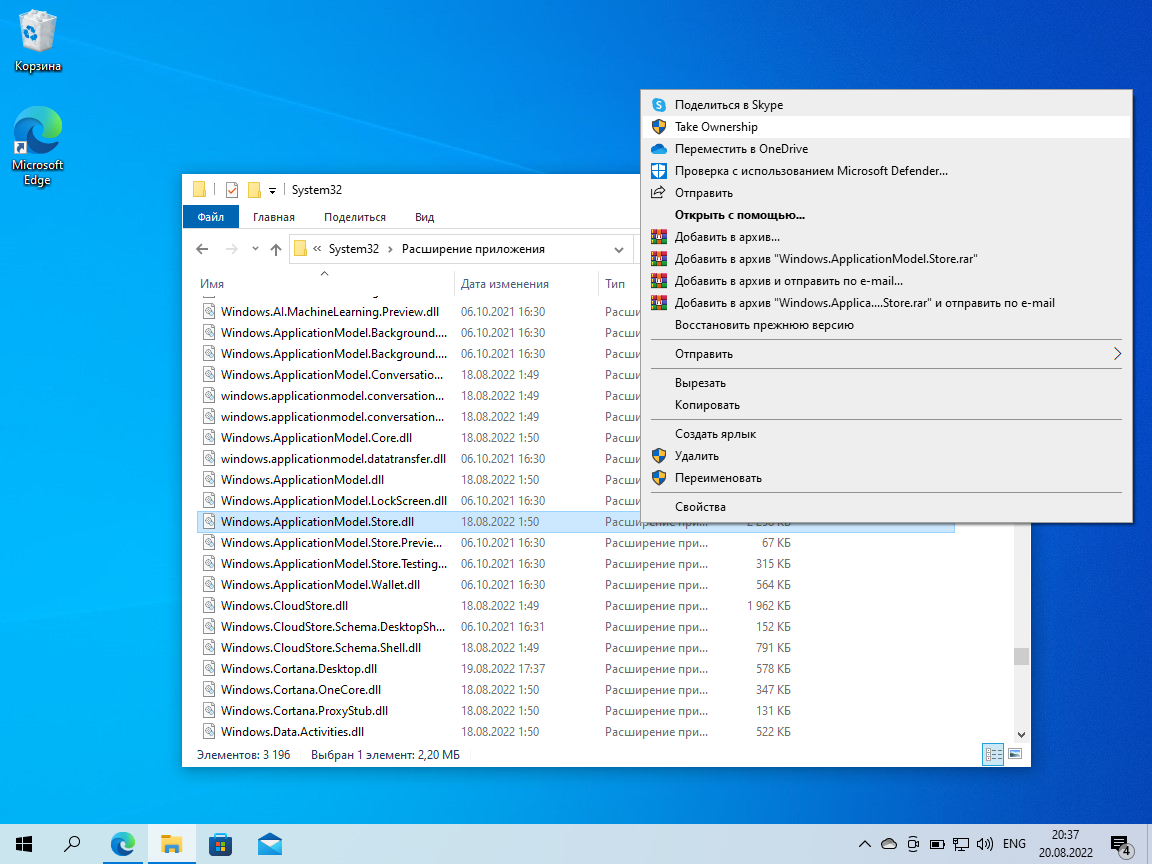This screenshot has height=864, width=1152.
Task: Click shield icon next to Переименовать
Action: tap(659, 478)
